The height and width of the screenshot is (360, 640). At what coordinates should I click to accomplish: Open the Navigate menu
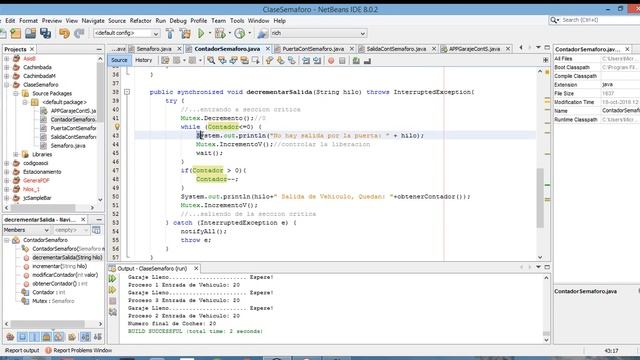(93, 20)
